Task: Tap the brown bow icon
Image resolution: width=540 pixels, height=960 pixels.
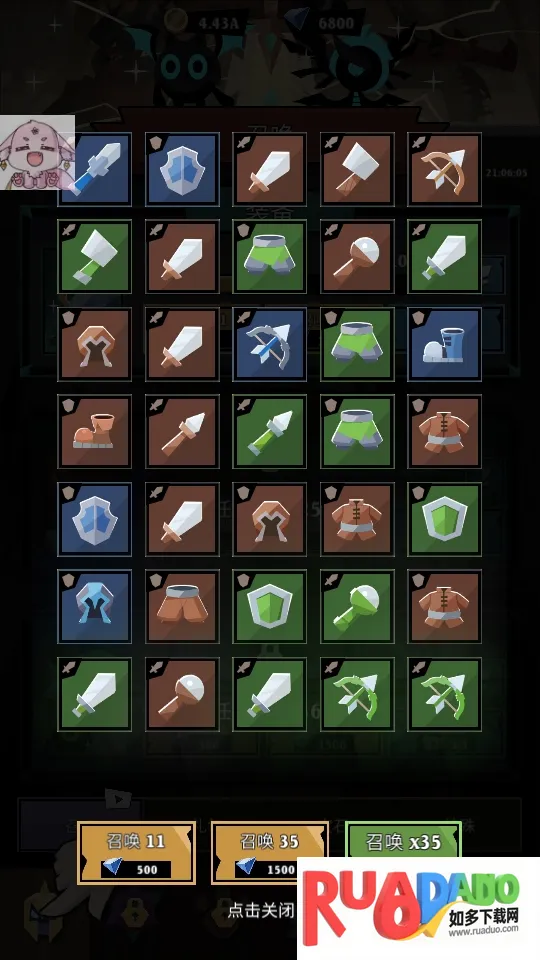Action: coord(444,169)
